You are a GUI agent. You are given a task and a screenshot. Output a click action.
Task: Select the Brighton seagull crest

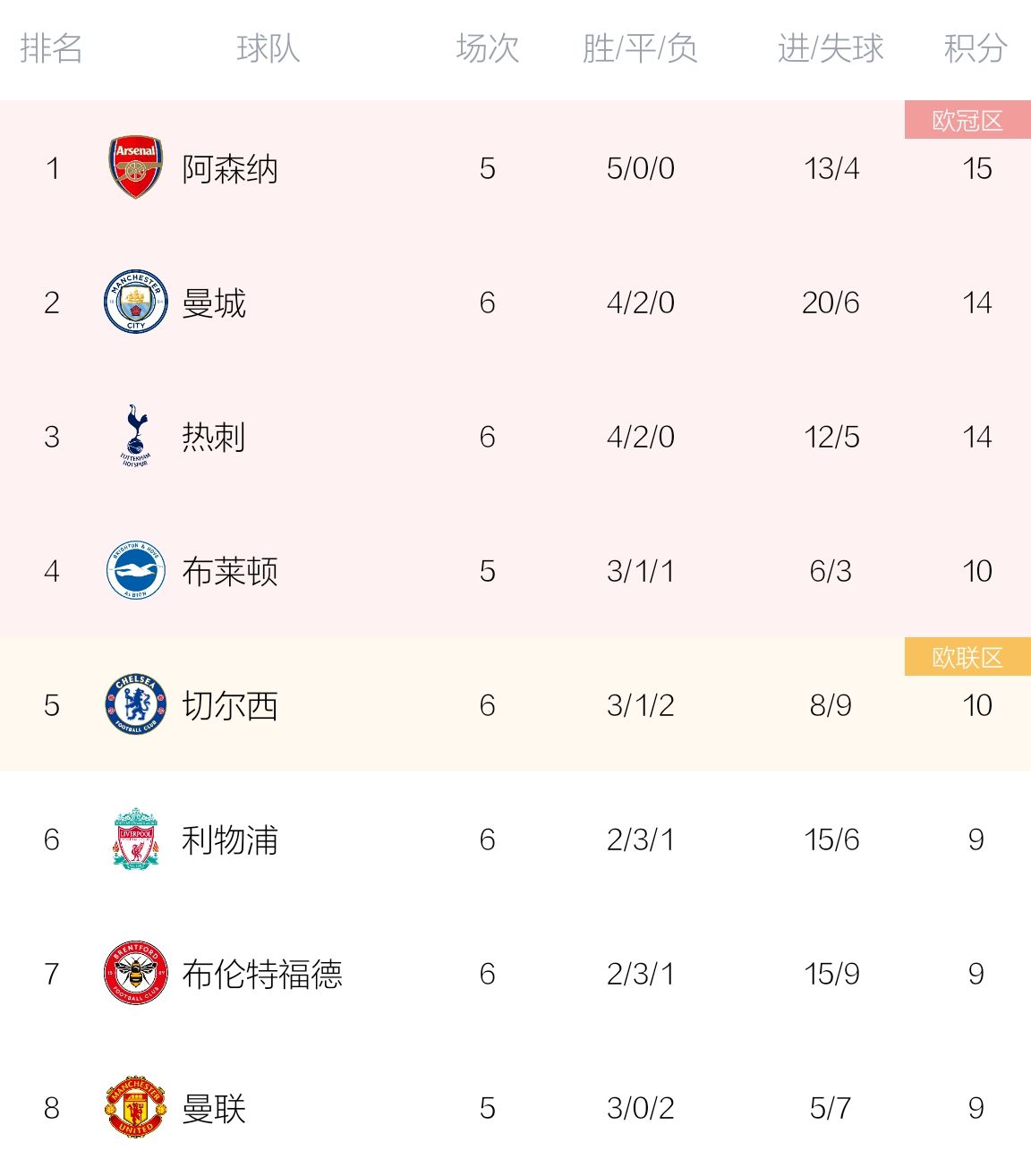click(136, 570)
